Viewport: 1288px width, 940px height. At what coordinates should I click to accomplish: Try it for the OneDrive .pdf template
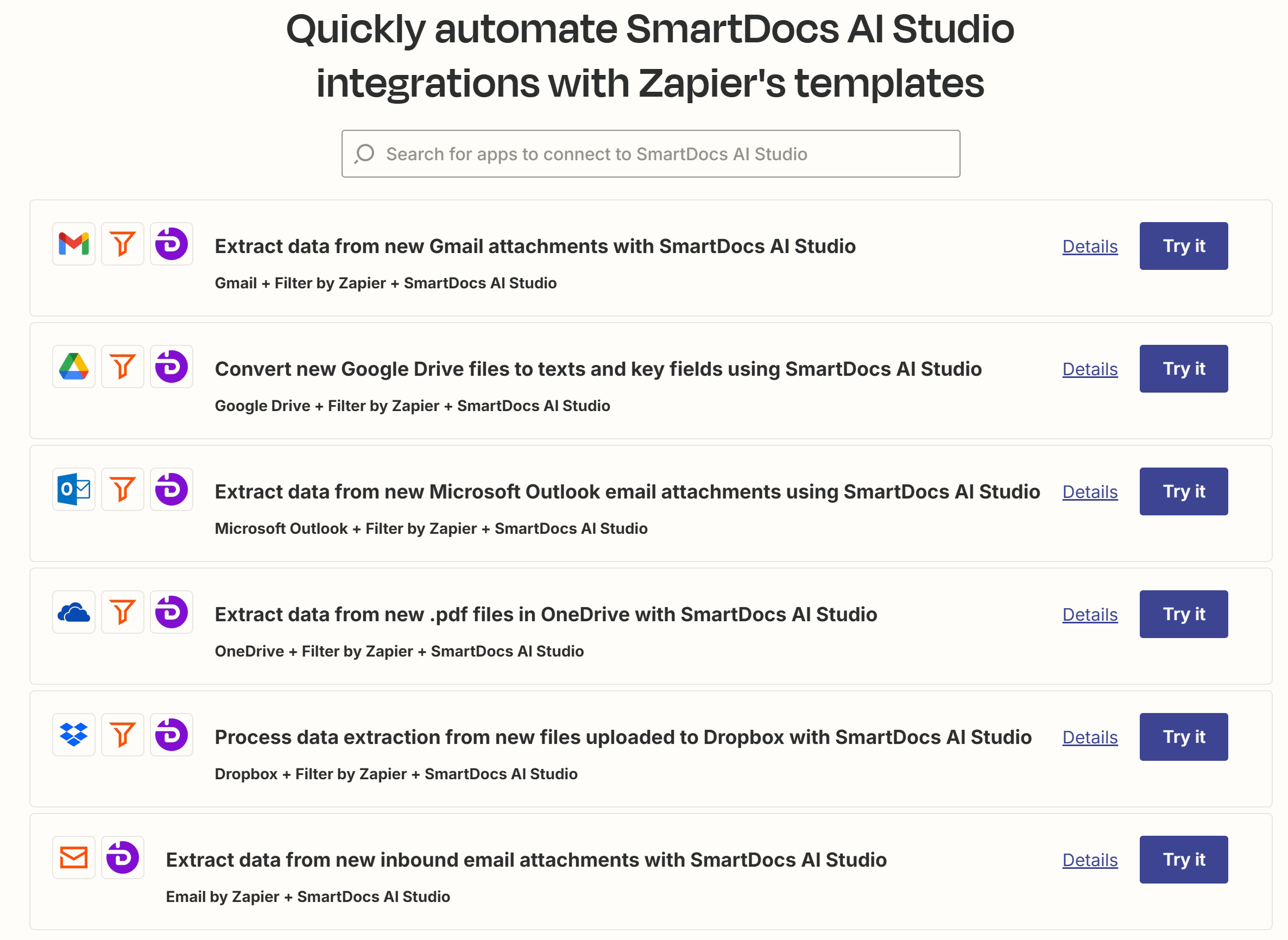coord(1185,615)
